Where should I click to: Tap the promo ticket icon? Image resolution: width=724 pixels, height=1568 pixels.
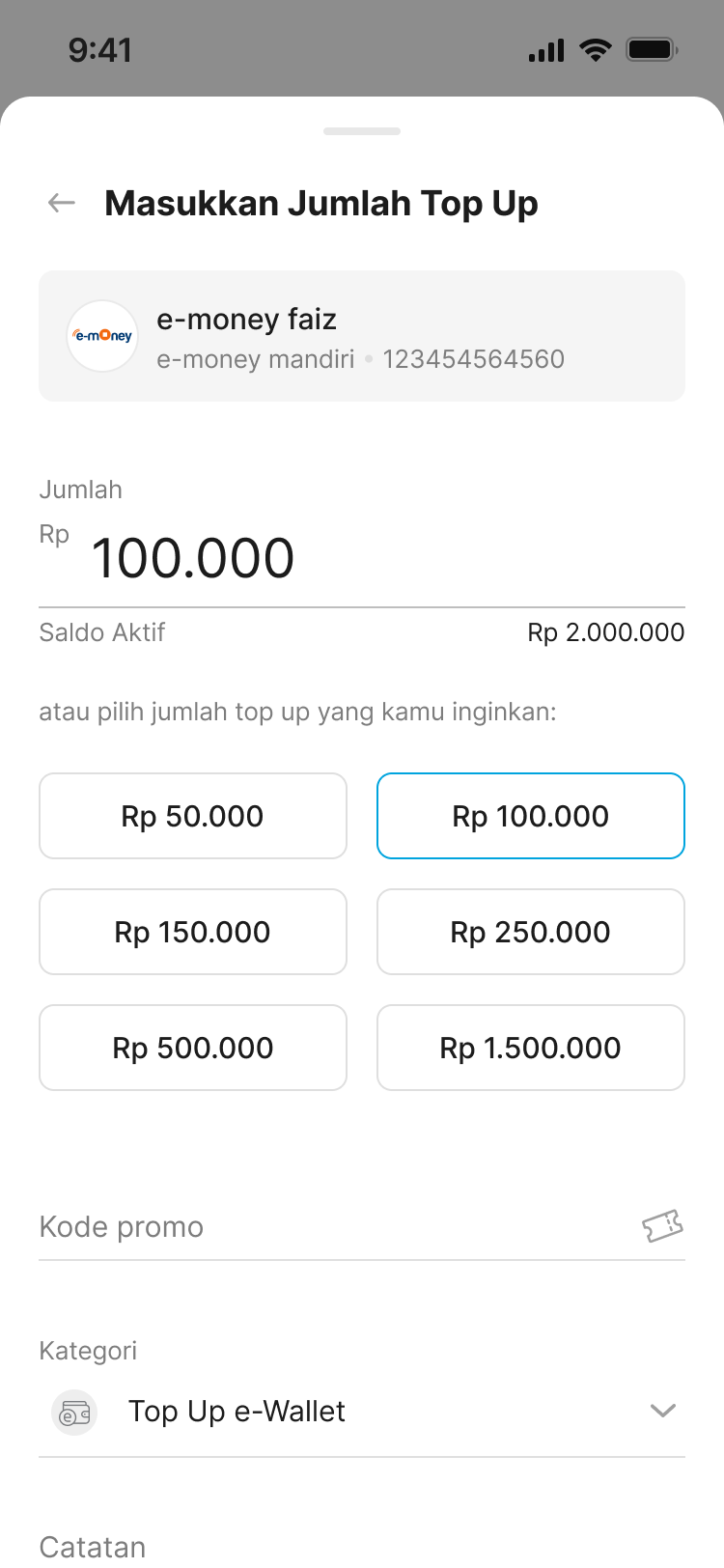(x=662, y=1226)
